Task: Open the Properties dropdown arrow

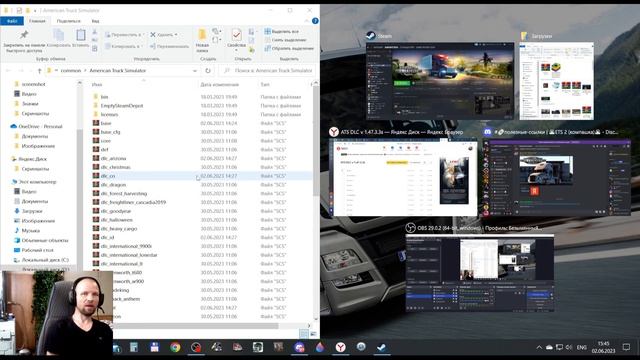Action: [x=236, y=50]
